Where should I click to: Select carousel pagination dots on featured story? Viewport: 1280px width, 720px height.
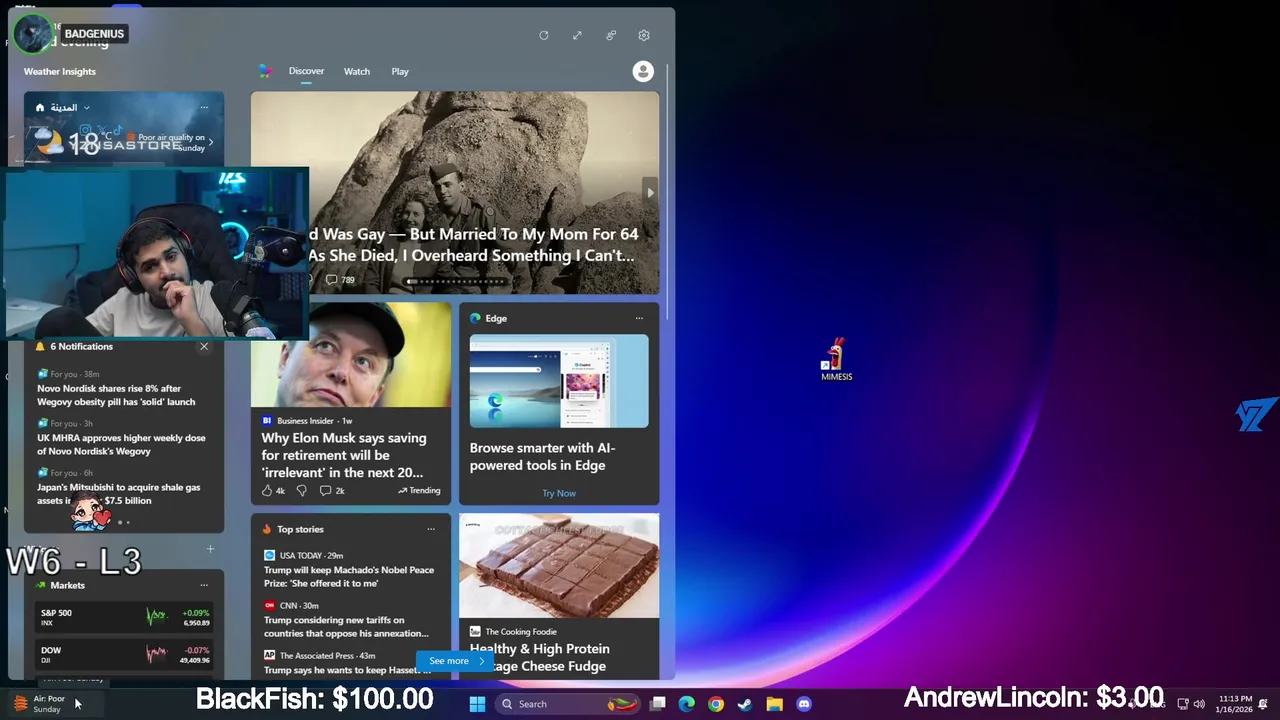point(455,282)
